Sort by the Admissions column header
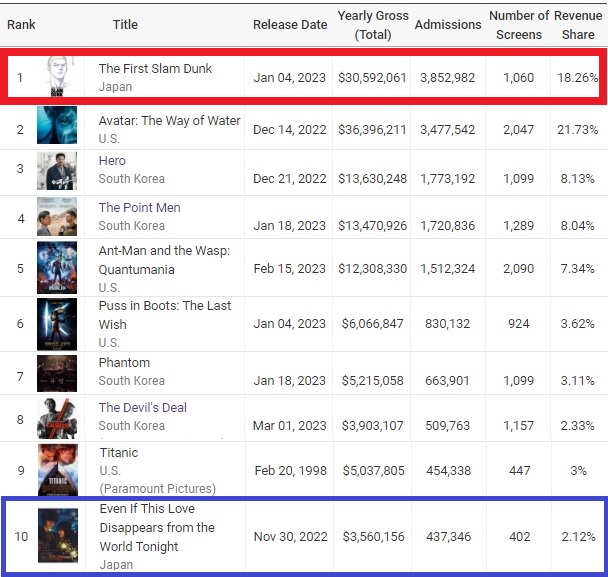Viewport: 608px width, 577px height. (x=447, y=24)
